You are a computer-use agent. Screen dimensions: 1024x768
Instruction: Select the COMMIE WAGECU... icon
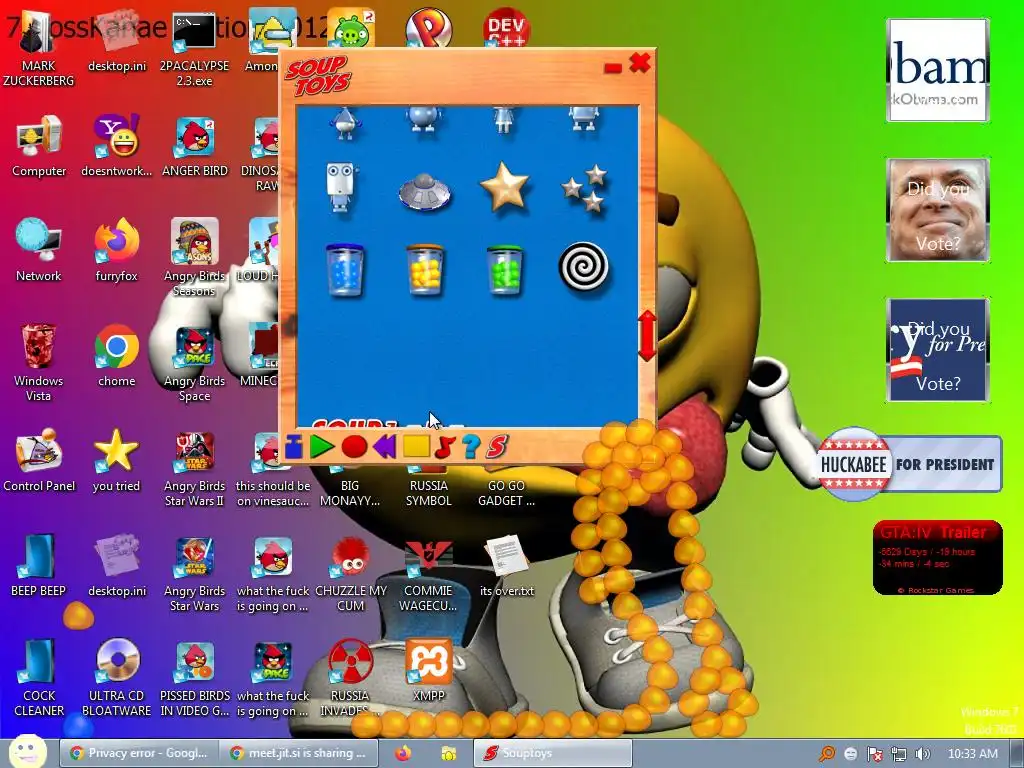(x=428, y=573)
